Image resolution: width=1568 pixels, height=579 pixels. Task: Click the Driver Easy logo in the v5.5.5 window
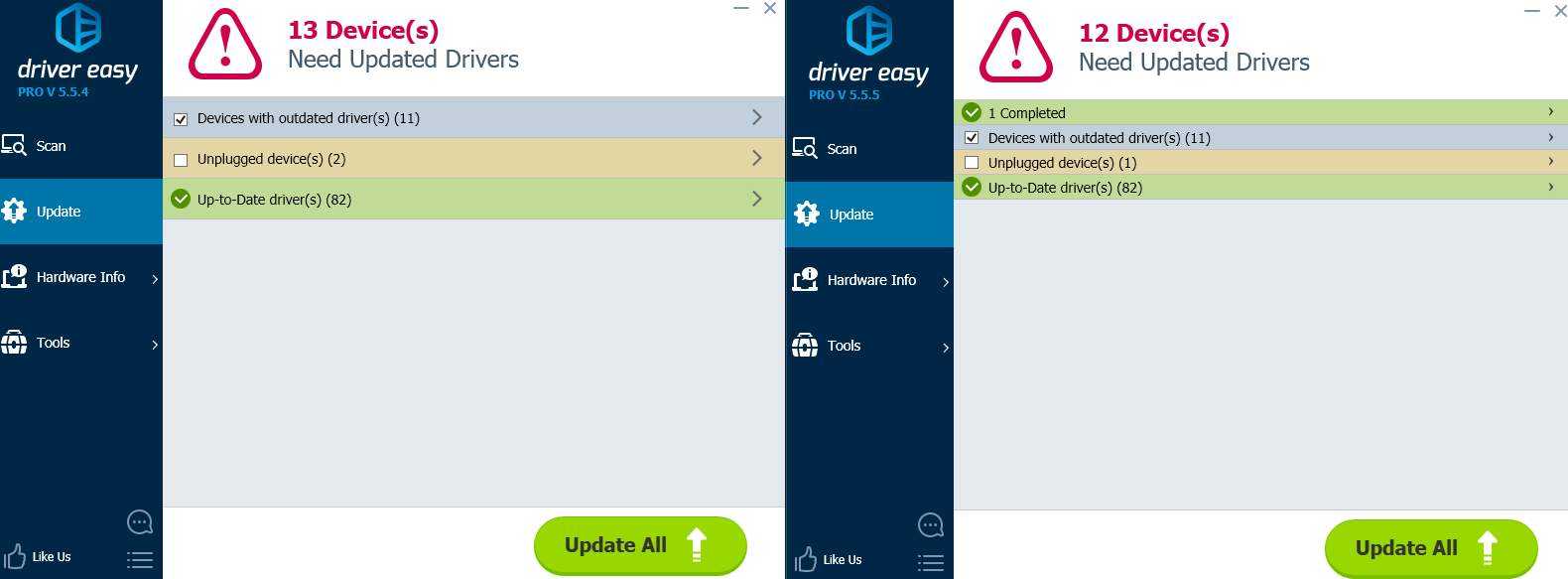(868, 55)
